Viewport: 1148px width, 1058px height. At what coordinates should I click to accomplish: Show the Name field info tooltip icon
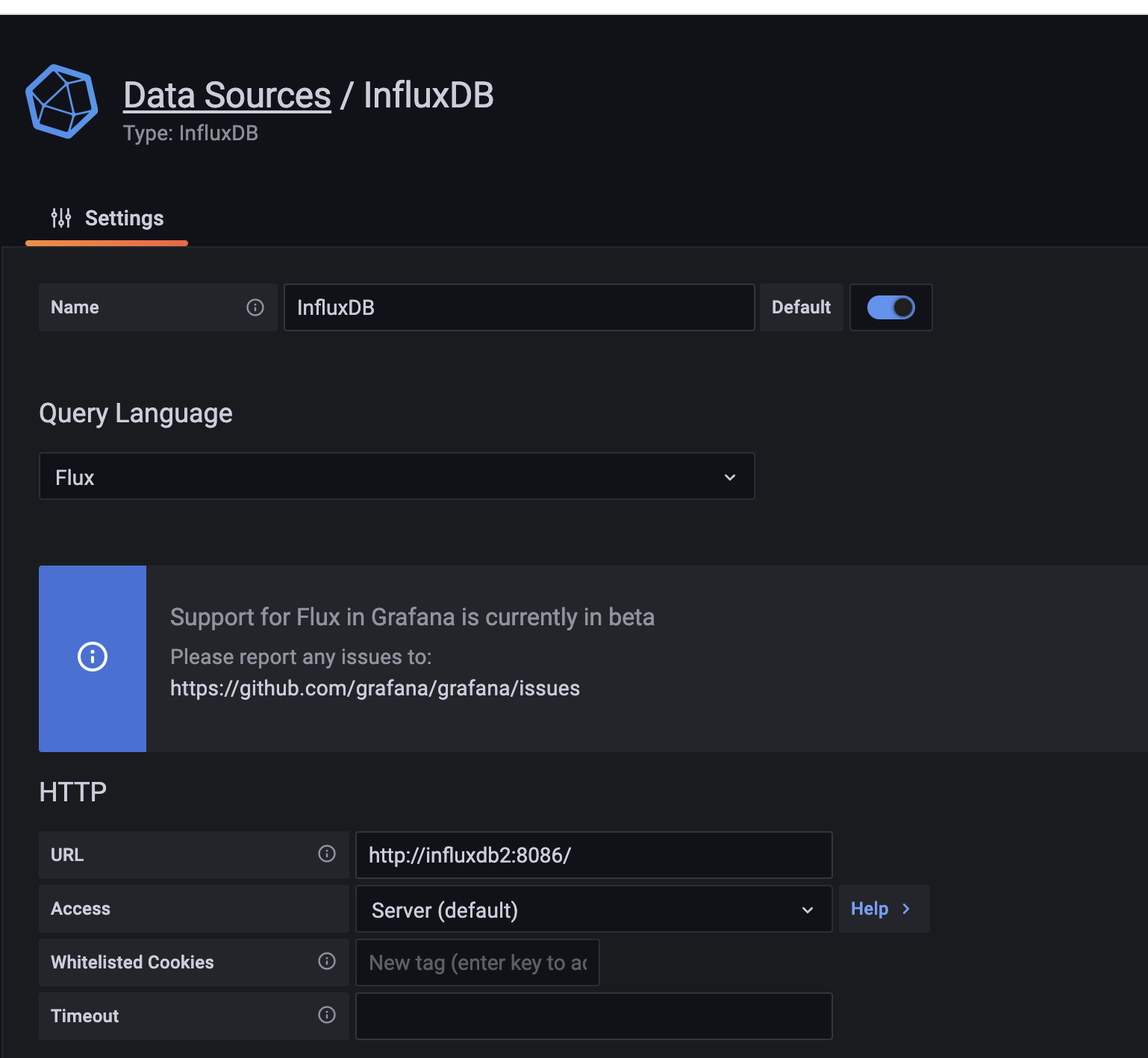pos(255,307)
